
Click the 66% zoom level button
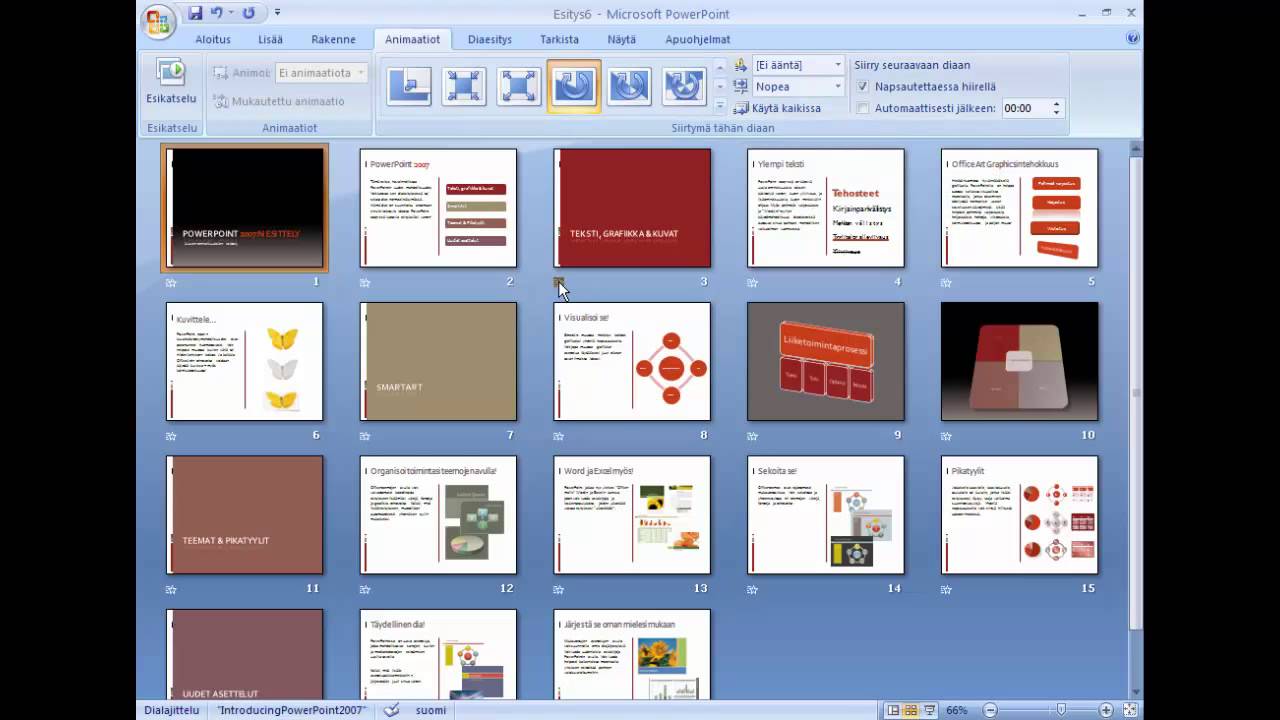pyautogui.click(x=957, y=710)
